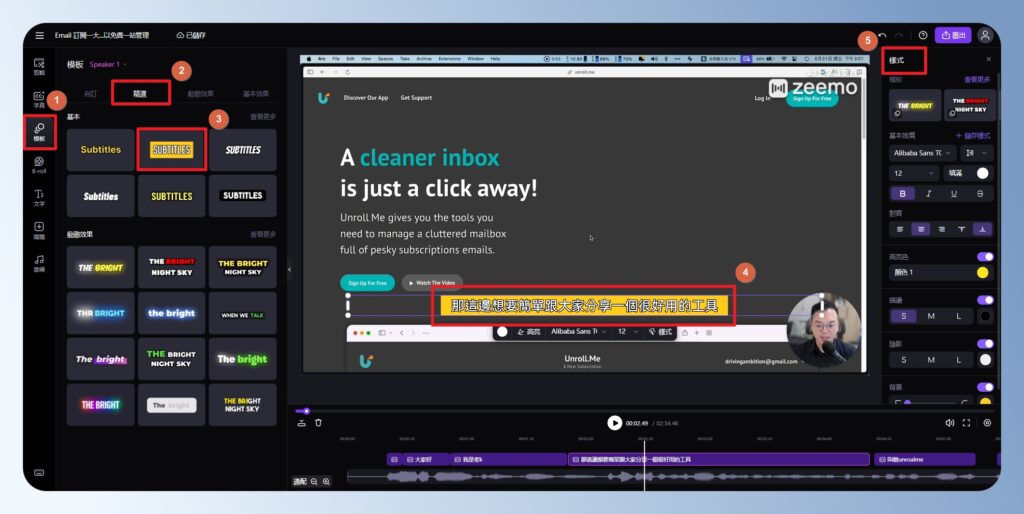1024x514 pixels.
Task: Expand the Speaker 1 dropdown
Action: 108,65
